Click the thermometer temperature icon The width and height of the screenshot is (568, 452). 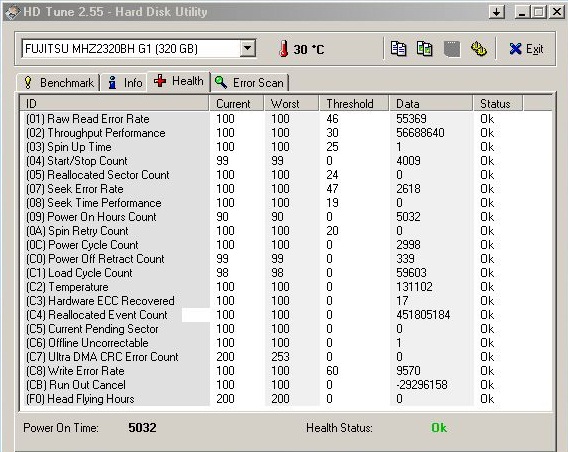coord(284,49)
